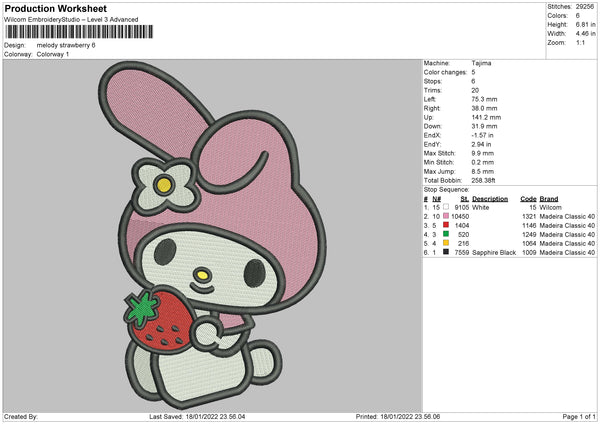Screen dimensions: 600x424
Task: Click the 'Color changes:' label
Action: 445,72
